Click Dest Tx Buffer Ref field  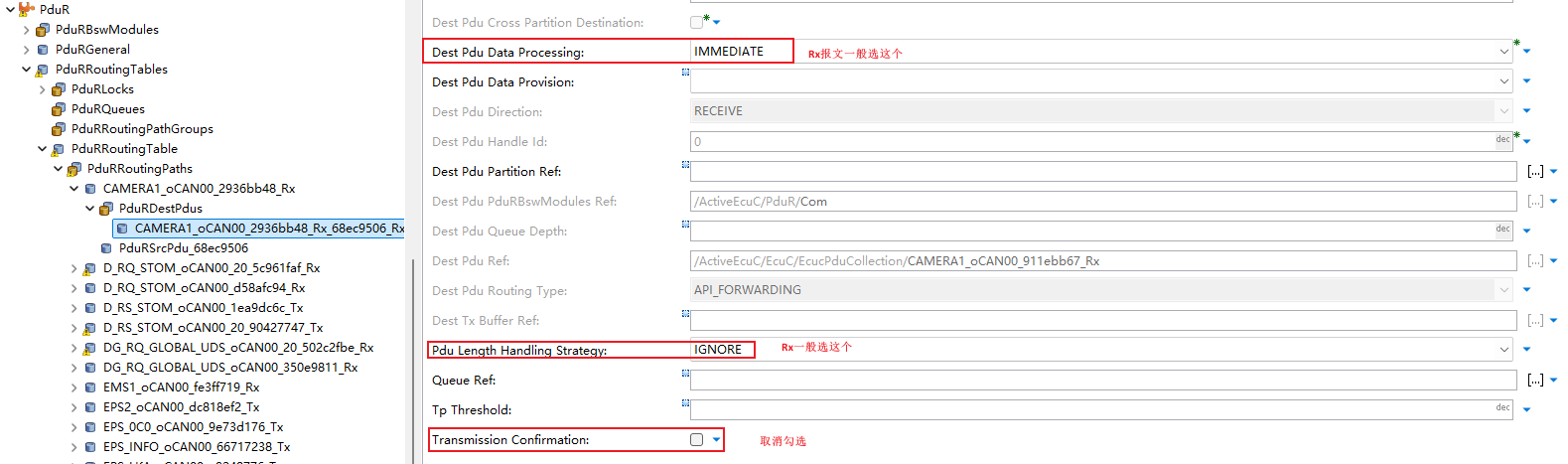(x=1103, y=321)
